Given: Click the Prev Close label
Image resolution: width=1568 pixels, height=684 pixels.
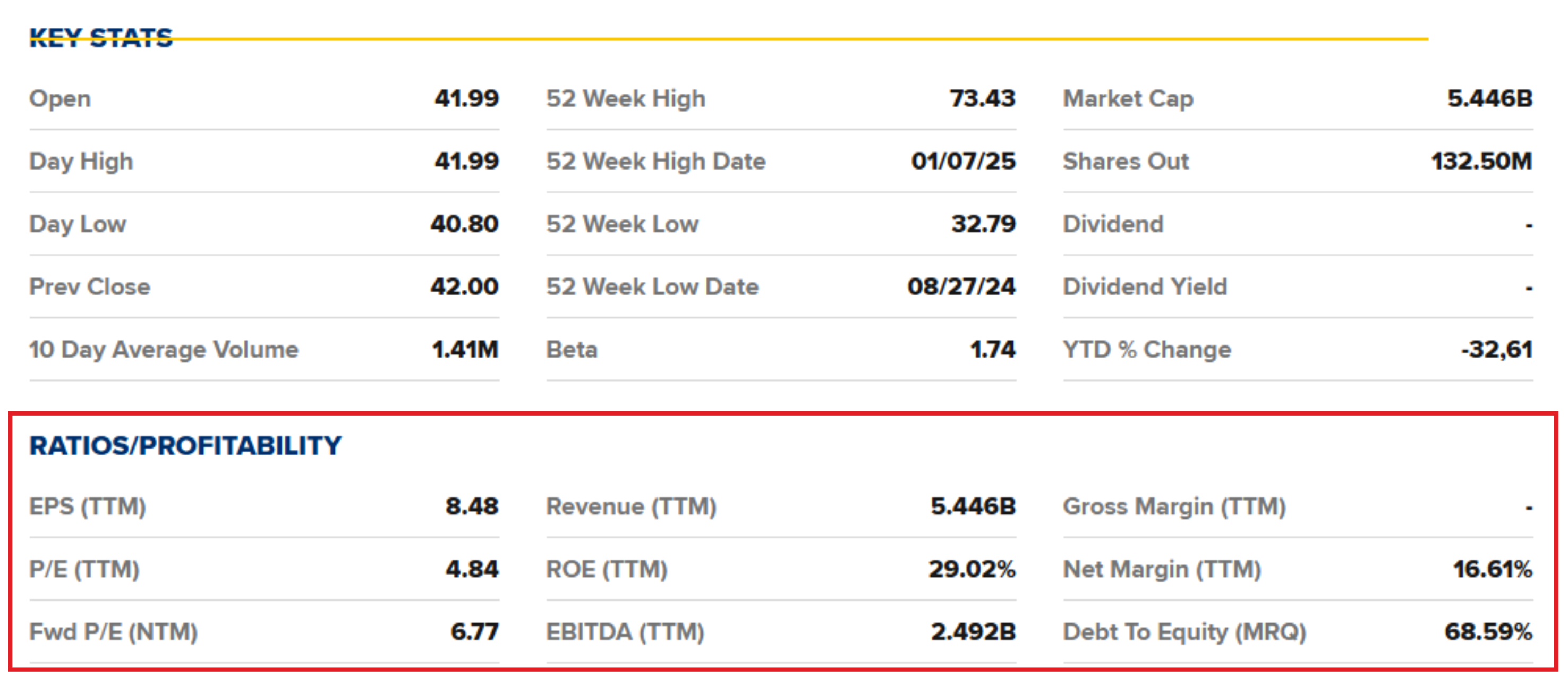Looking at the screenshot, I should coord(89,287).
